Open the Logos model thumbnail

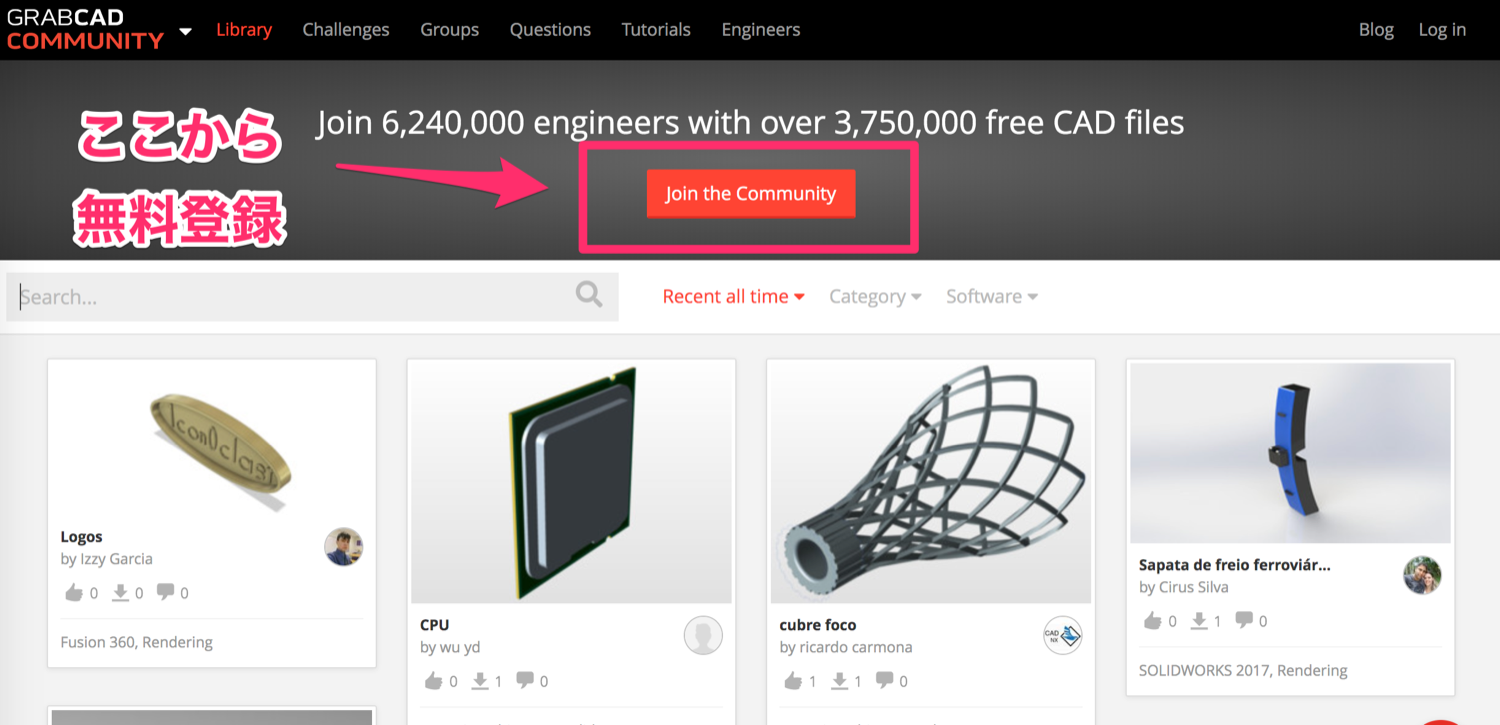coord(212,440)
